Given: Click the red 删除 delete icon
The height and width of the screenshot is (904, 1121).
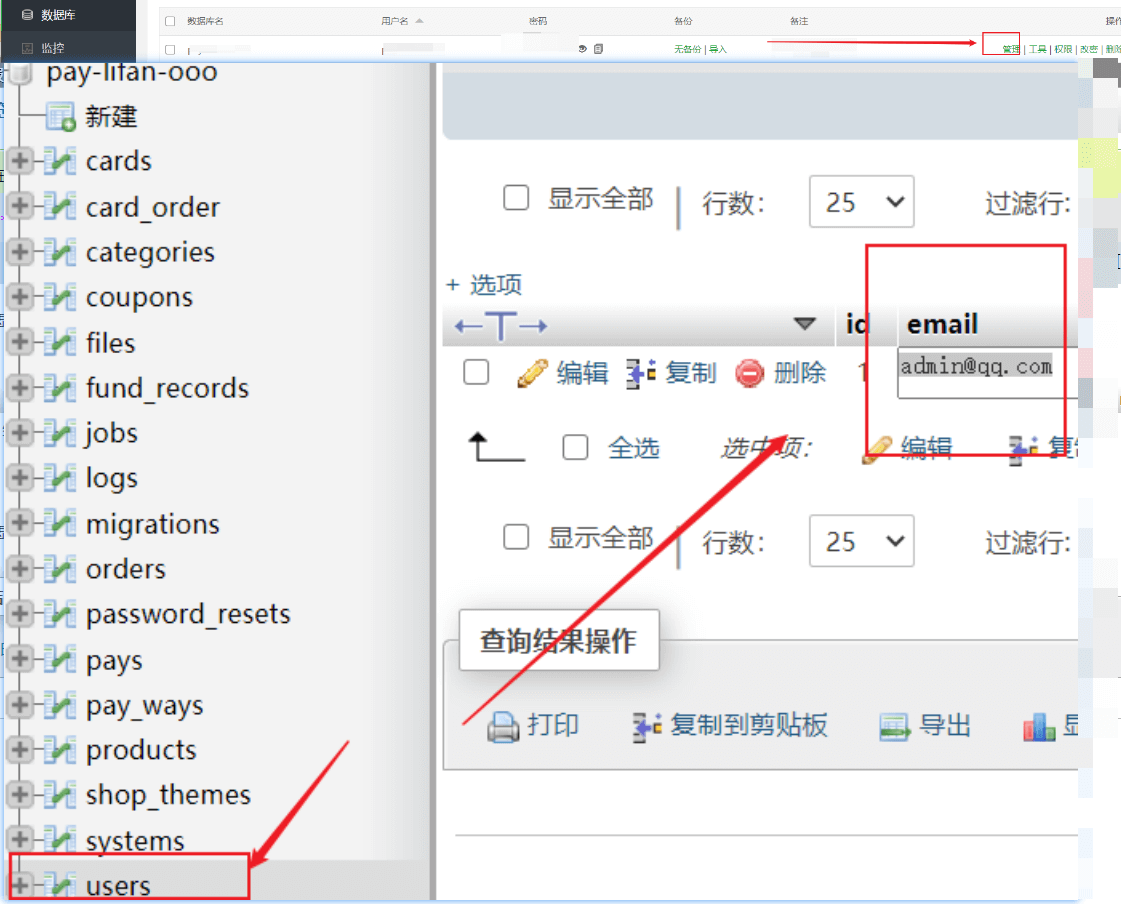Looking at the screenshot, I should 749,374.
